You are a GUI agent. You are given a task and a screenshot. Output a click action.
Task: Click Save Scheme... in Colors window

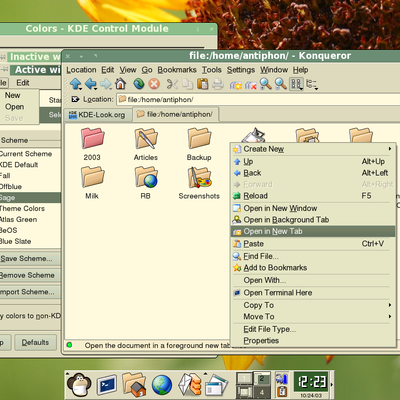pyautogui.click(x=30, y=259)
